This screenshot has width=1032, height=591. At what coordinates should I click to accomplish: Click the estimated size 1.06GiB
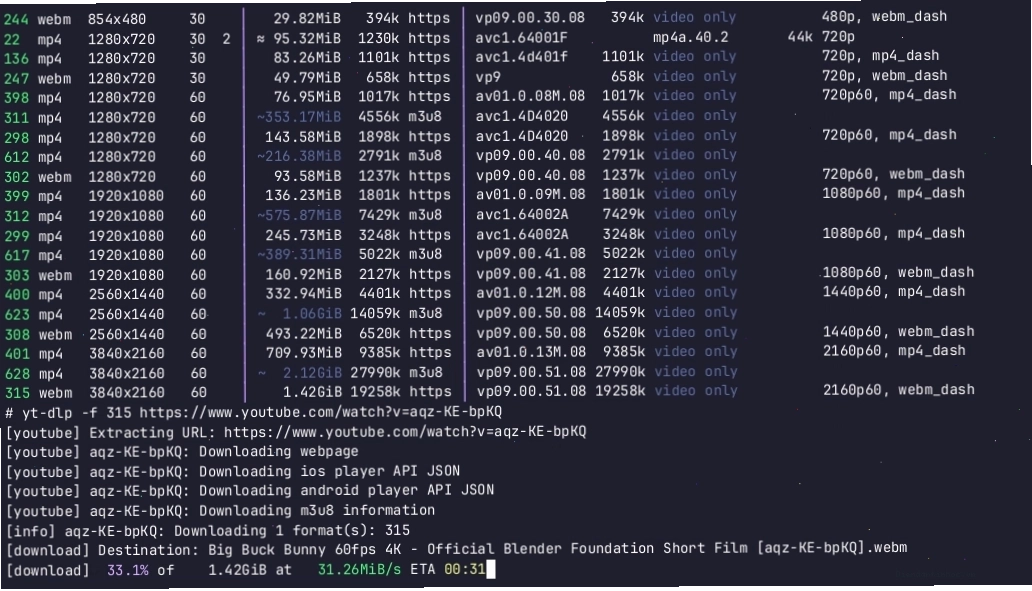tap(312, 314)
